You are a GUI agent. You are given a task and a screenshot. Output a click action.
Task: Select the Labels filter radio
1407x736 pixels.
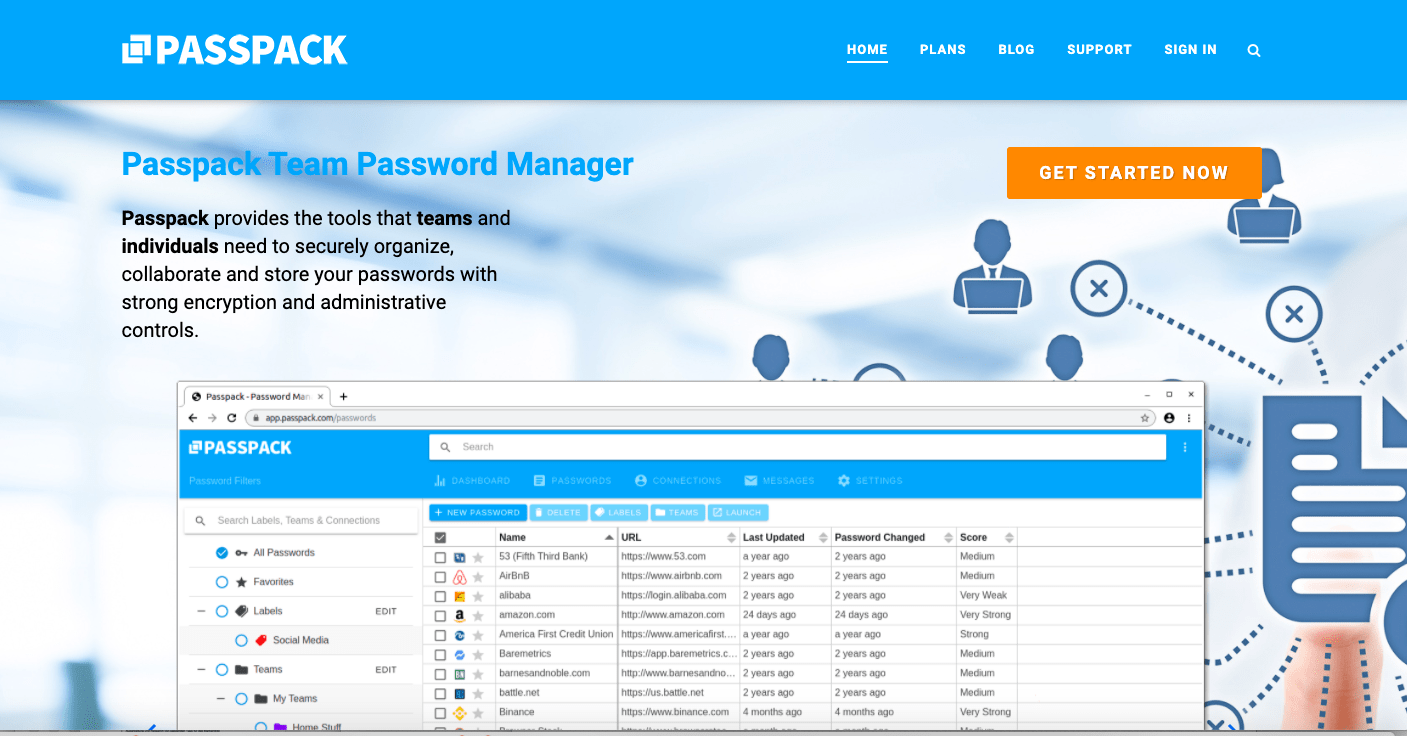222,611
